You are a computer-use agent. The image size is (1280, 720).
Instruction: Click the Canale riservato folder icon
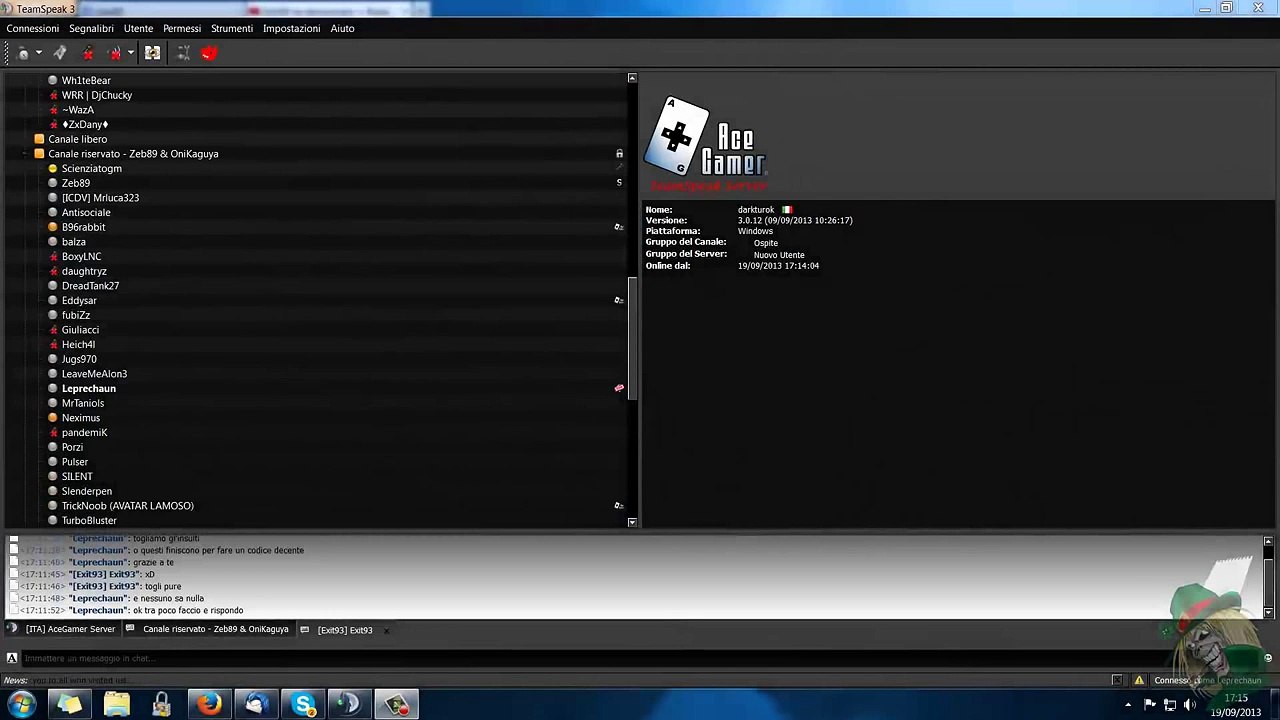click(x=39, y=154)
